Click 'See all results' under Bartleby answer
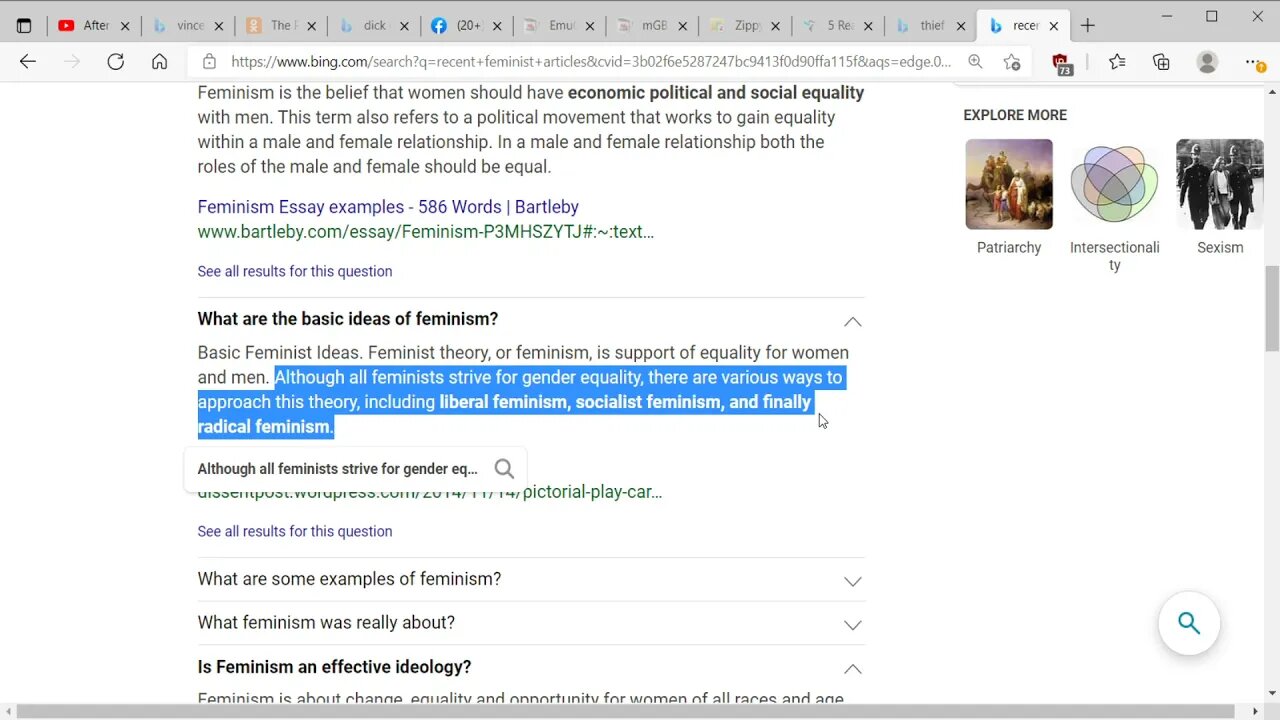The height and width of the screenshot is (720, 1280). 295,271
